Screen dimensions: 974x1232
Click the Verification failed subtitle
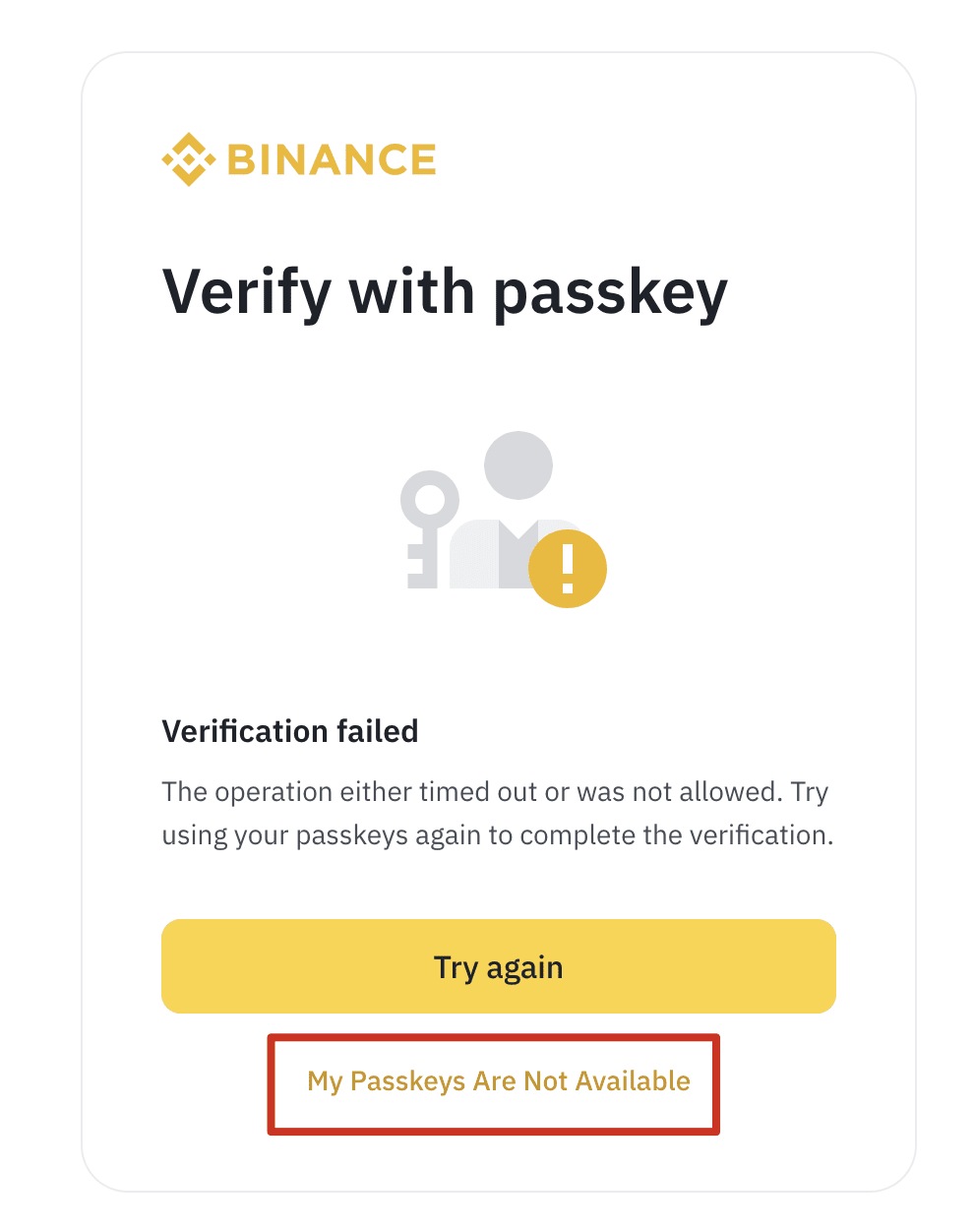click(x=290, y=731)
